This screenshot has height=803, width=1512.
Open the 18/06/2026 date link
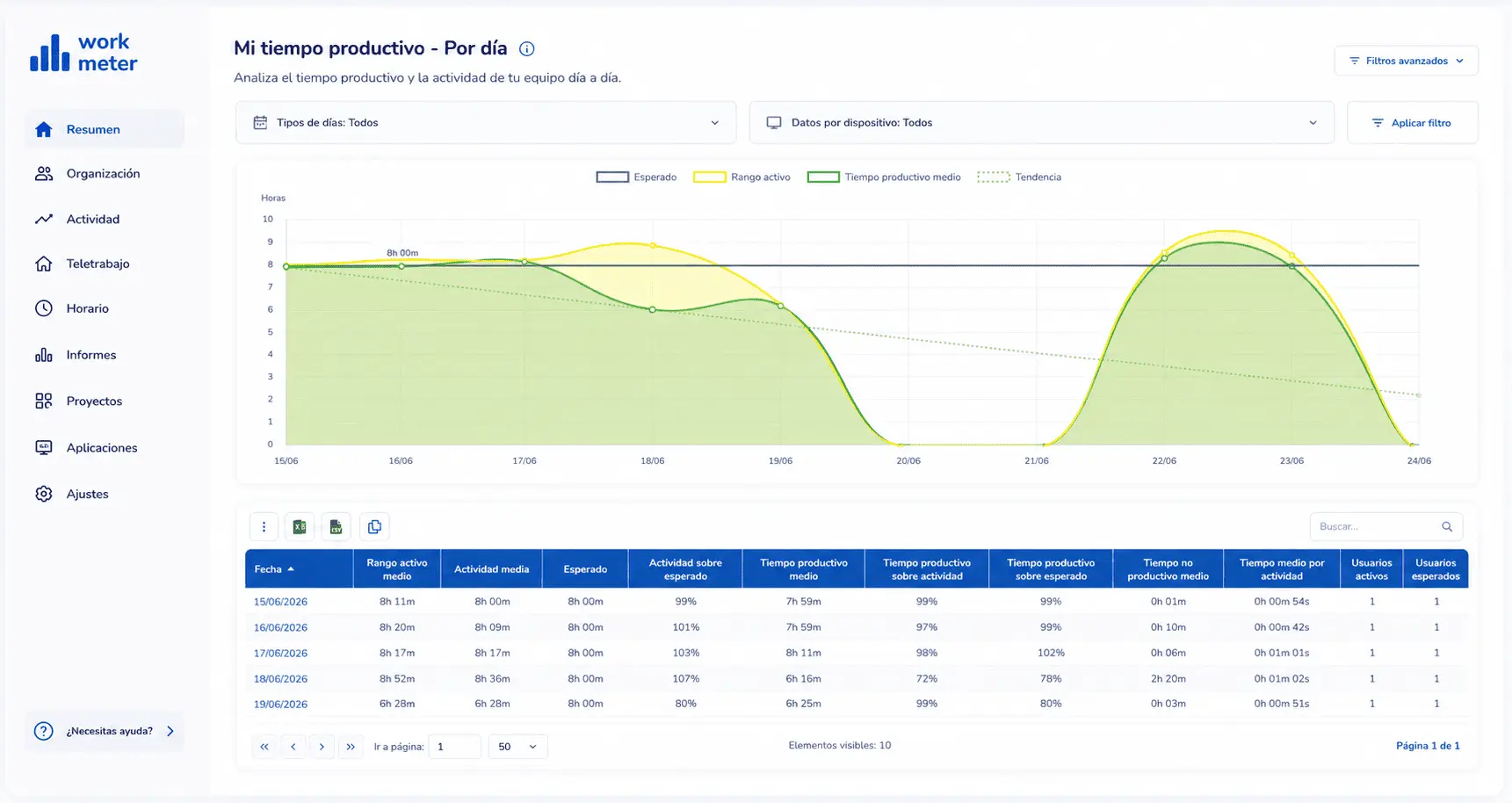click(x=280, y=679)
